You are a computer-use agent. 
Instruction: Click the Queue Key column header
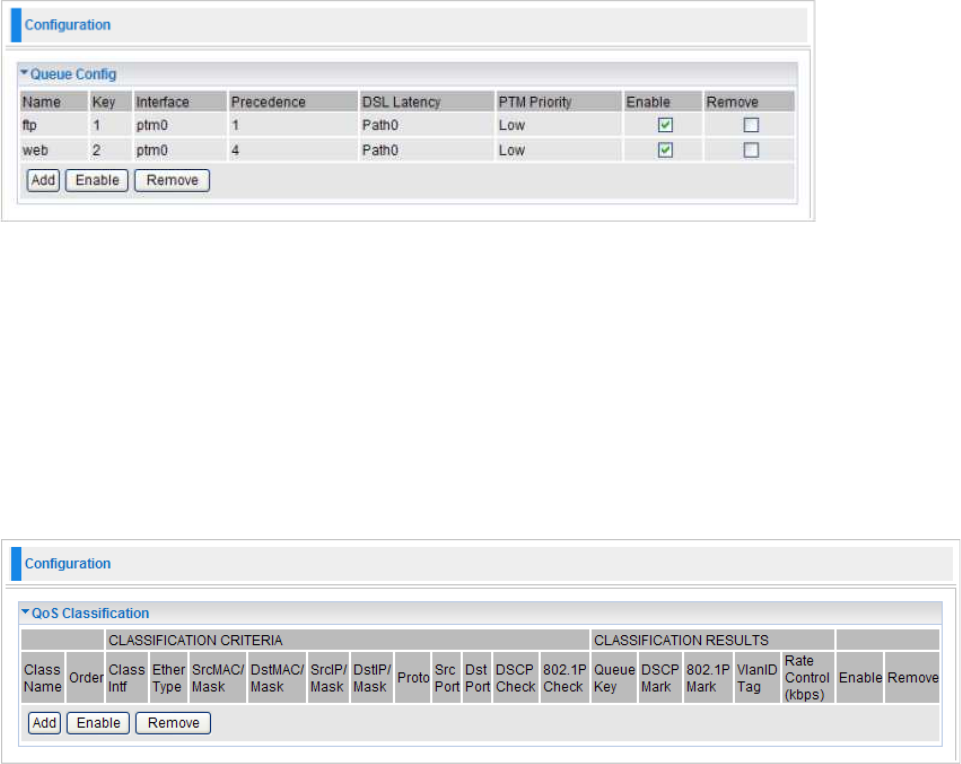coord(614,678)
